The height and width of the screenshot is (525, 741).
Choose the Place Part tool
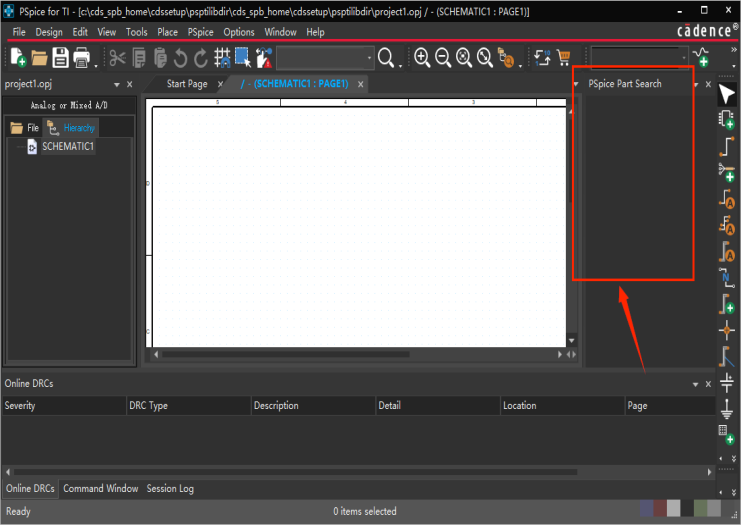pyautogui.click(x=726, y=120)
